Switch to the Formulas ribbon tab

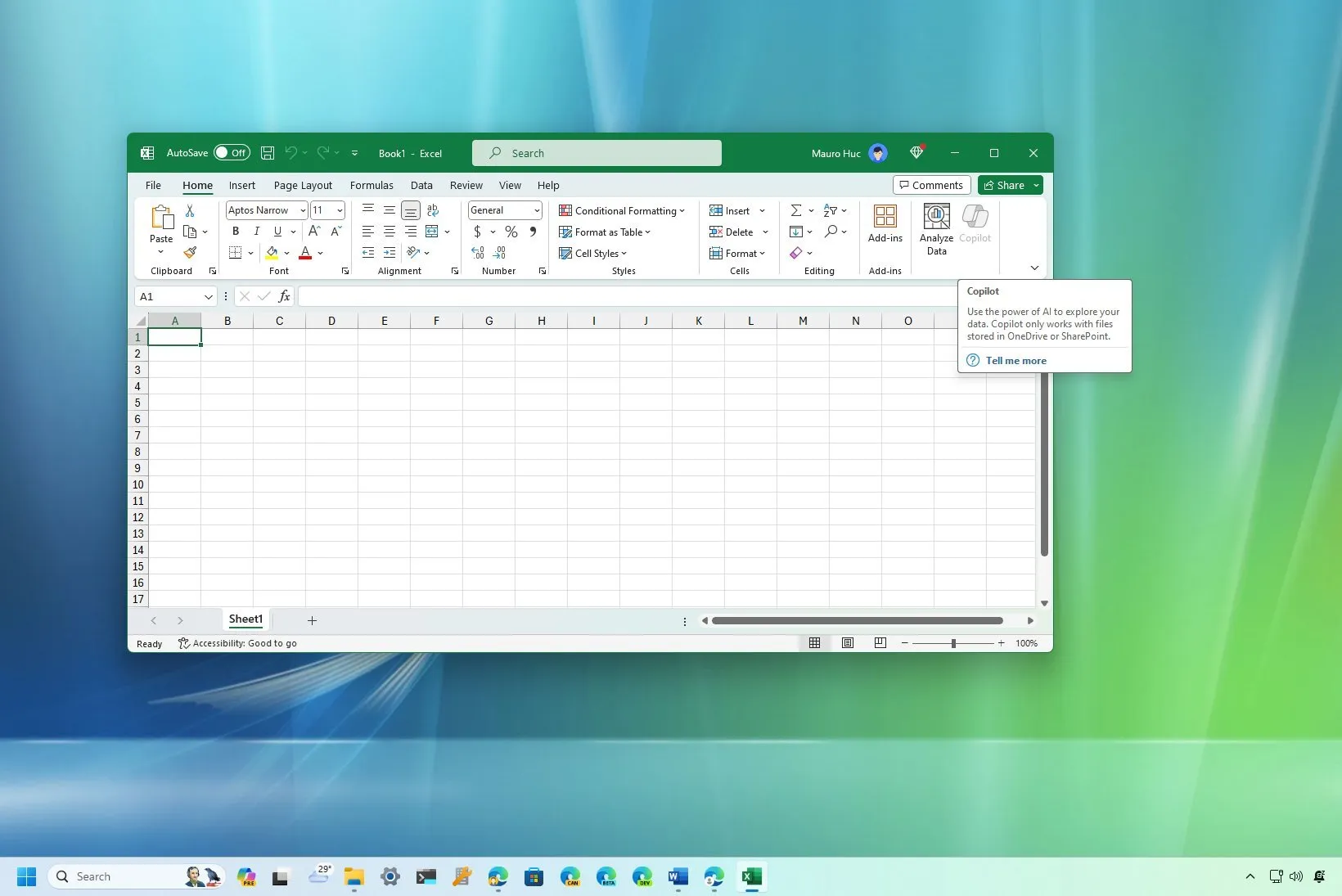click(372, 185)
